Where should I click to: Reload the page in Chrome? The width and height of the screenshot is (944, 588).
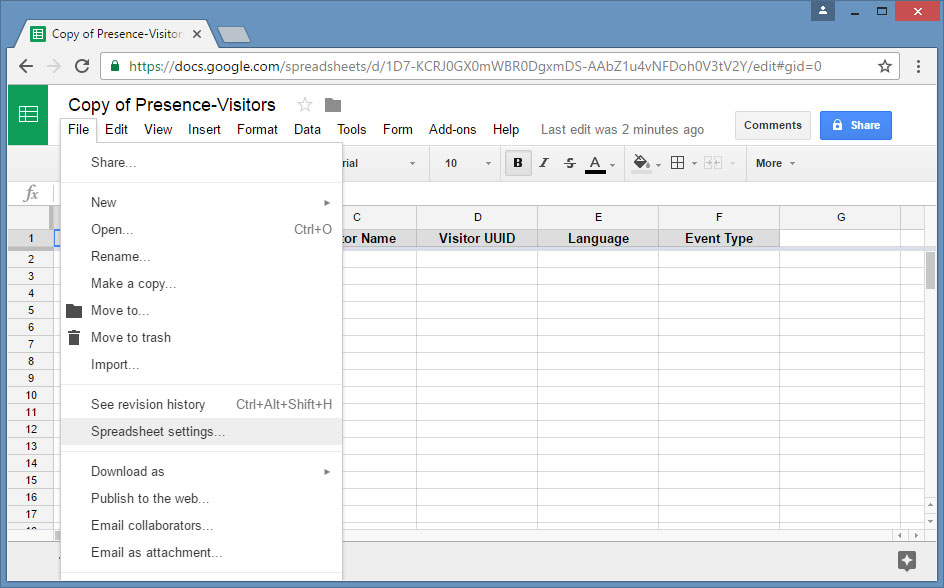82,66
